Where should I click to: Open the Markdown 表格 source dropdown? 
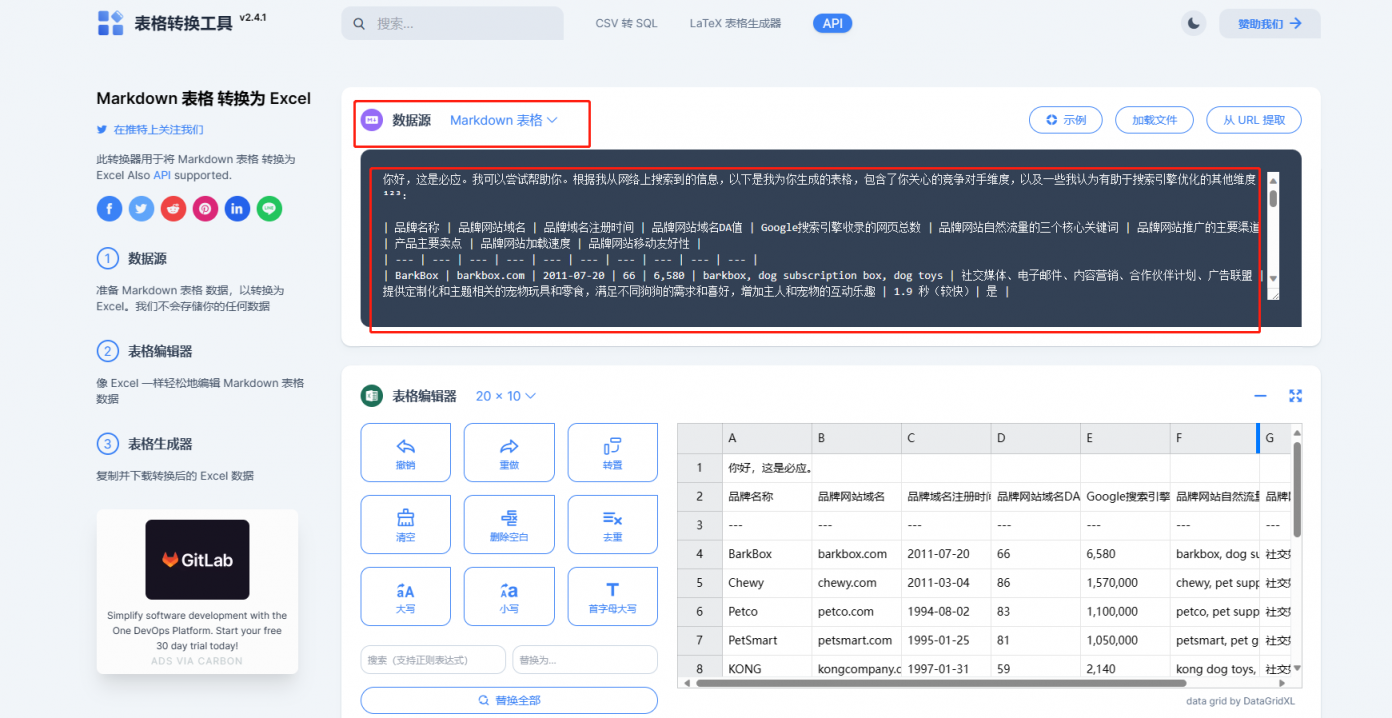click(504, 120)
